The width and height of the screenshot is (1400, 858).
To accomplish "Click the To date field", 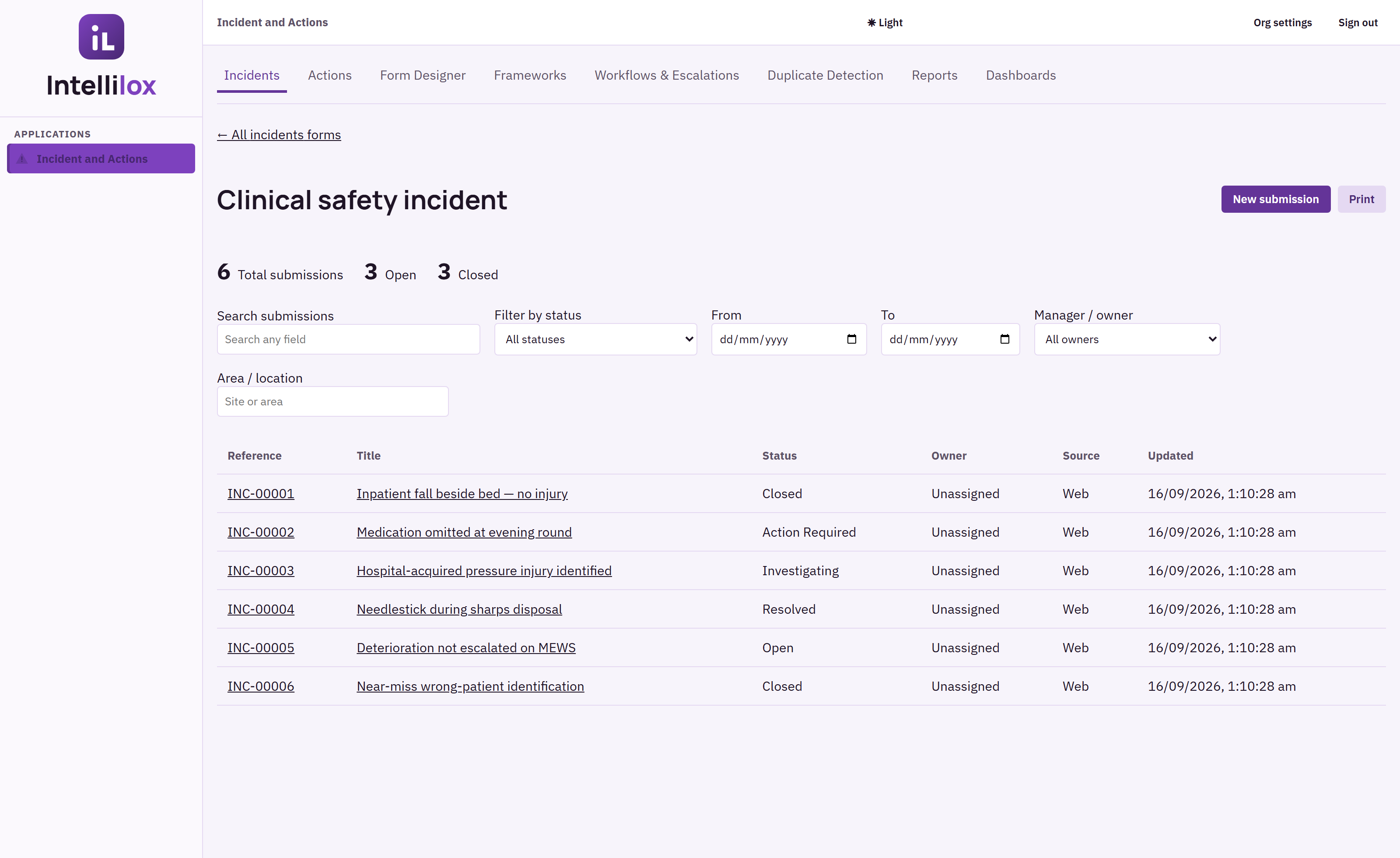I will (950, 339).
